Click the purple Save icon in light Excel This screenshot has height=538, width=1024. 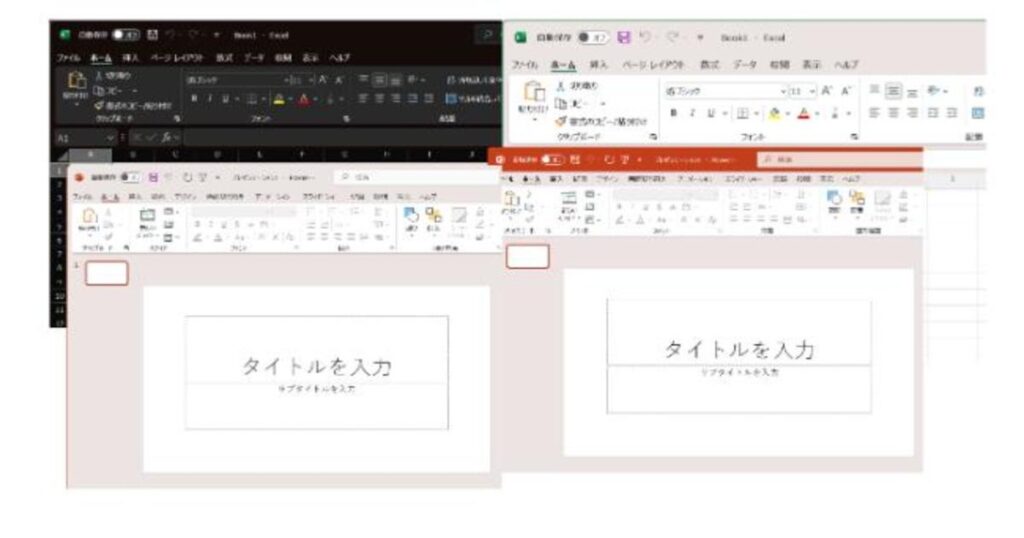click(624, 38)
